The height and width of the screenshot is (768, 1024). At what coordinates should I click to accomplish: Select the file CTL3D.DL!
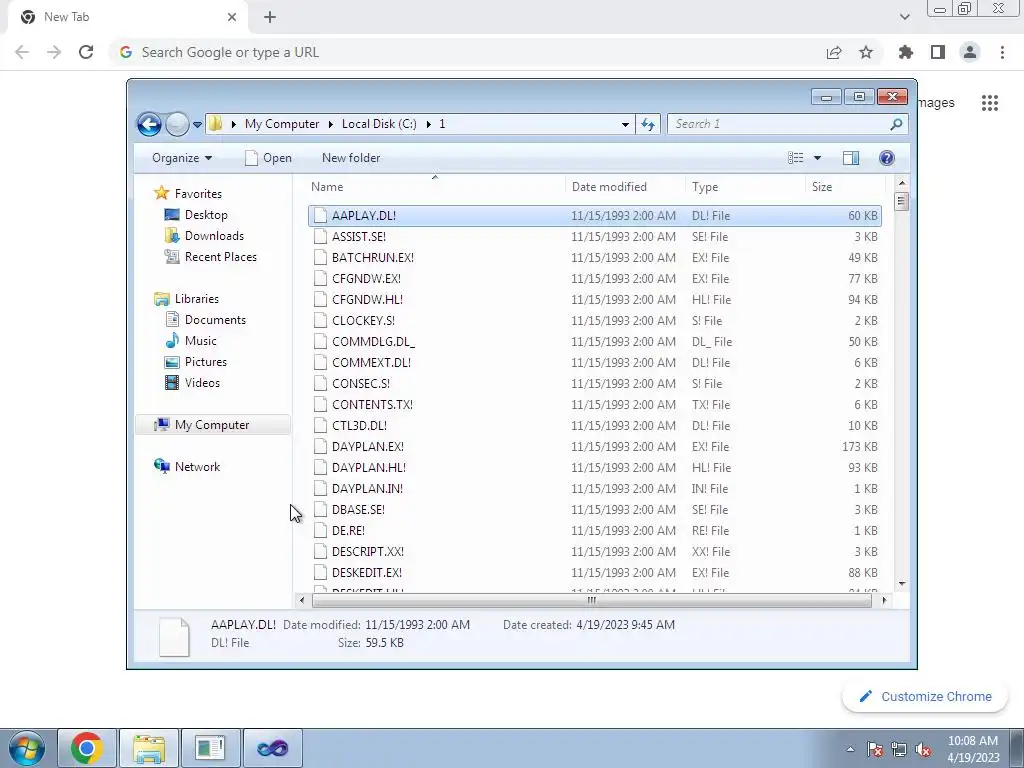(594, 425)
